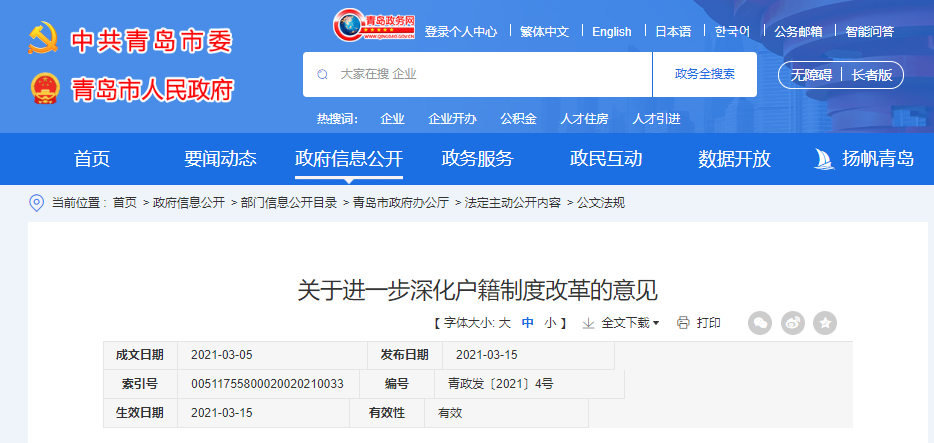This screenshot has width=934, height=443.
Task: Click breadcrumb 部门信息公开目录
Action: (x=289, y=203)
